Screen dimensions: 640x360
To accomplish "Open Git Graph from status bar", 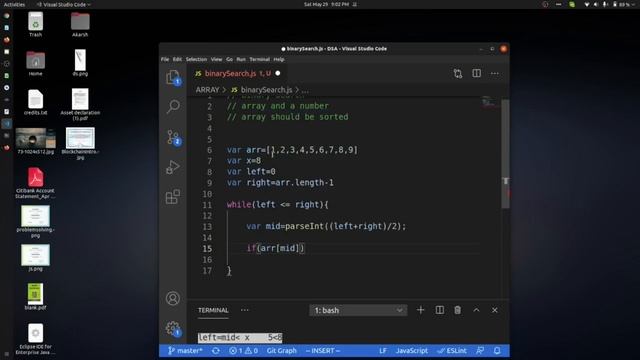I will click(281, 351).
